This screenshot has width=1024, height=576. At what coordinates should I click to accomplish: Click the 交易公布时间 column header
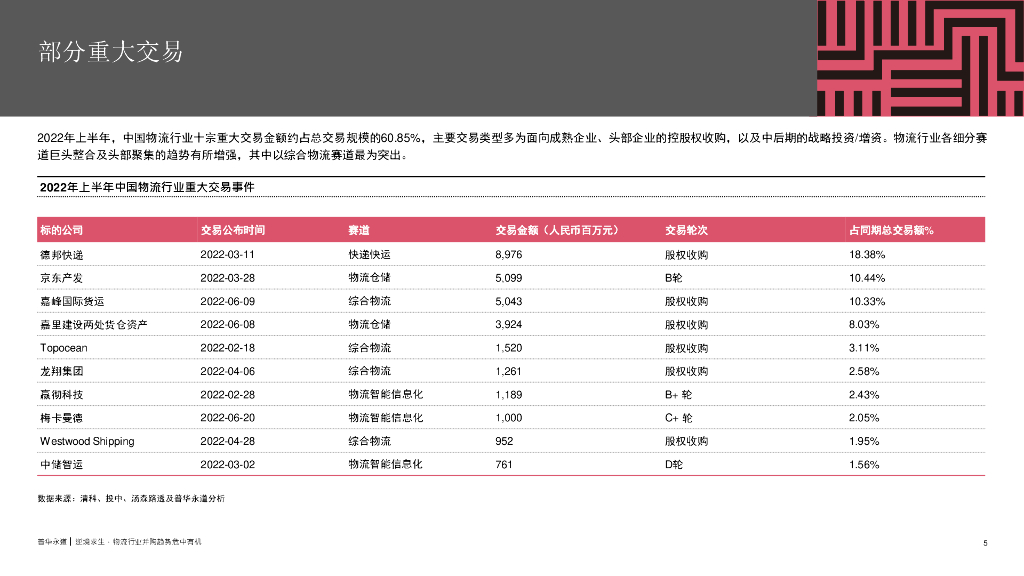click(233, 230)
